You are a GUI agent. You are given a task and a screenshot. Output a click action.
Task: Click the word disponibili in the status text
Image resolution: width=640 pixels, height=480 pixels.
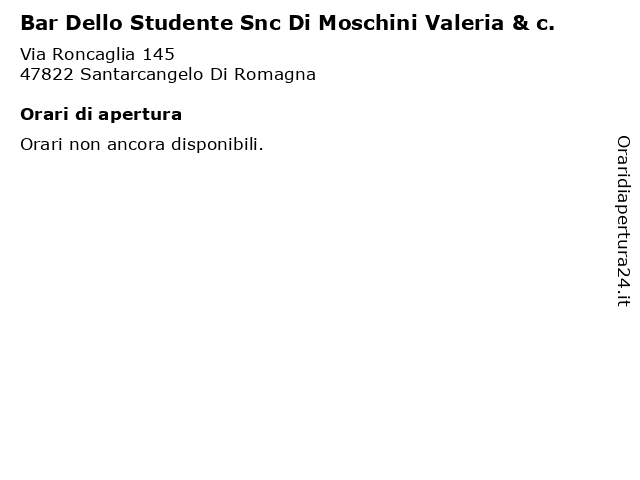(x=217, y=144)
